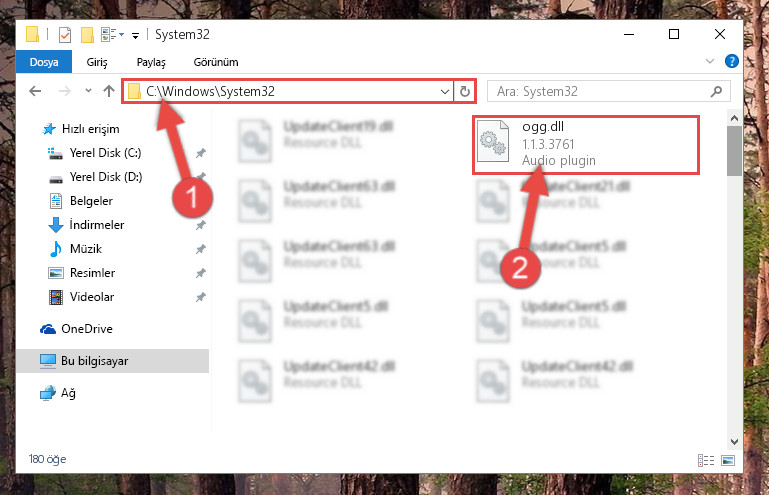Toggle the pin beside Müzik
The image size is (769, 495).
(201, 249)
